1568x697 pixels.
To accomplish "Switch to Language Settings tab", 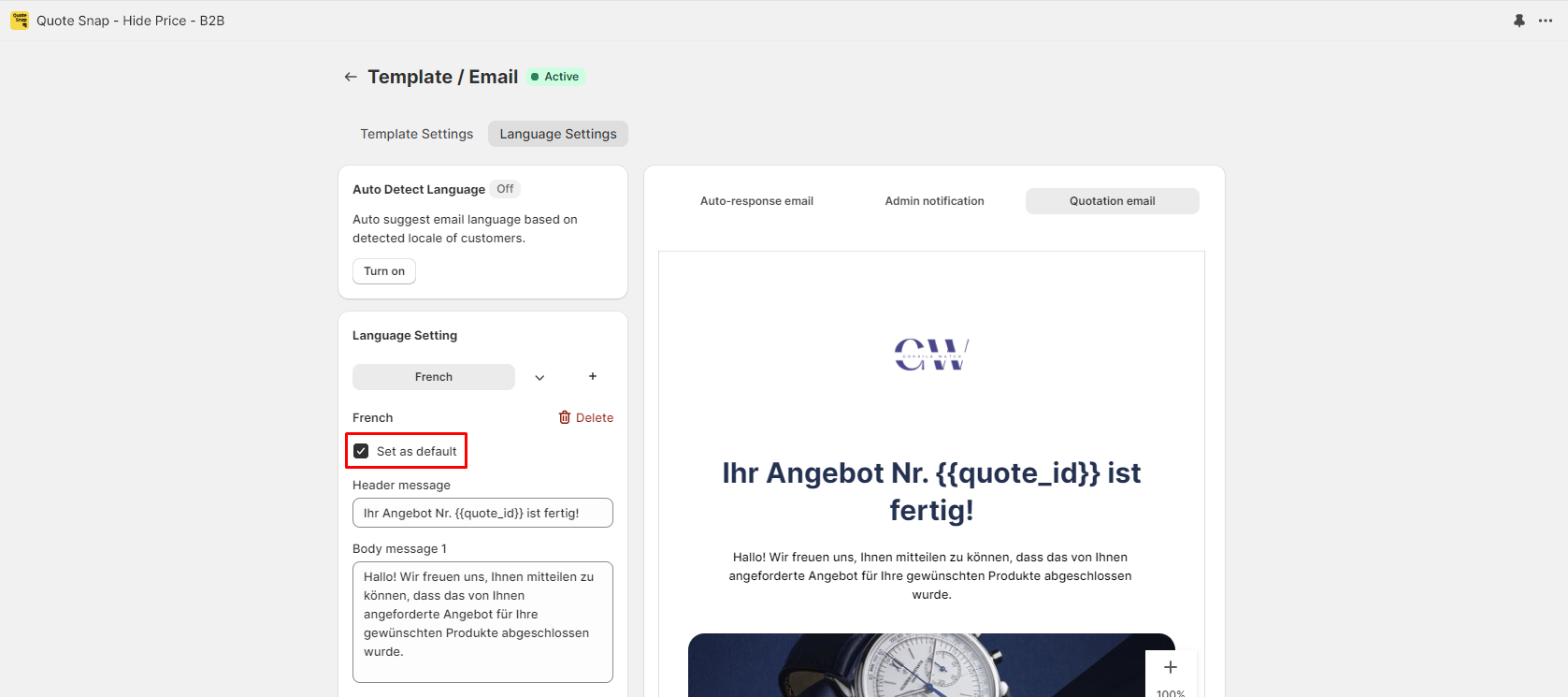I will [x=558, y=134].
